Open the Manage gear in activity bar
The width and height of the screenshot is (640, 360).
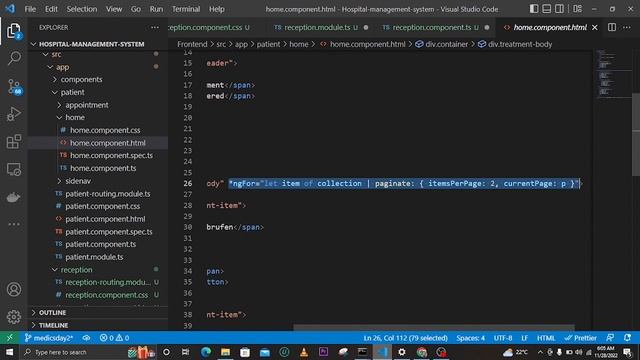(x=13, y=317)
